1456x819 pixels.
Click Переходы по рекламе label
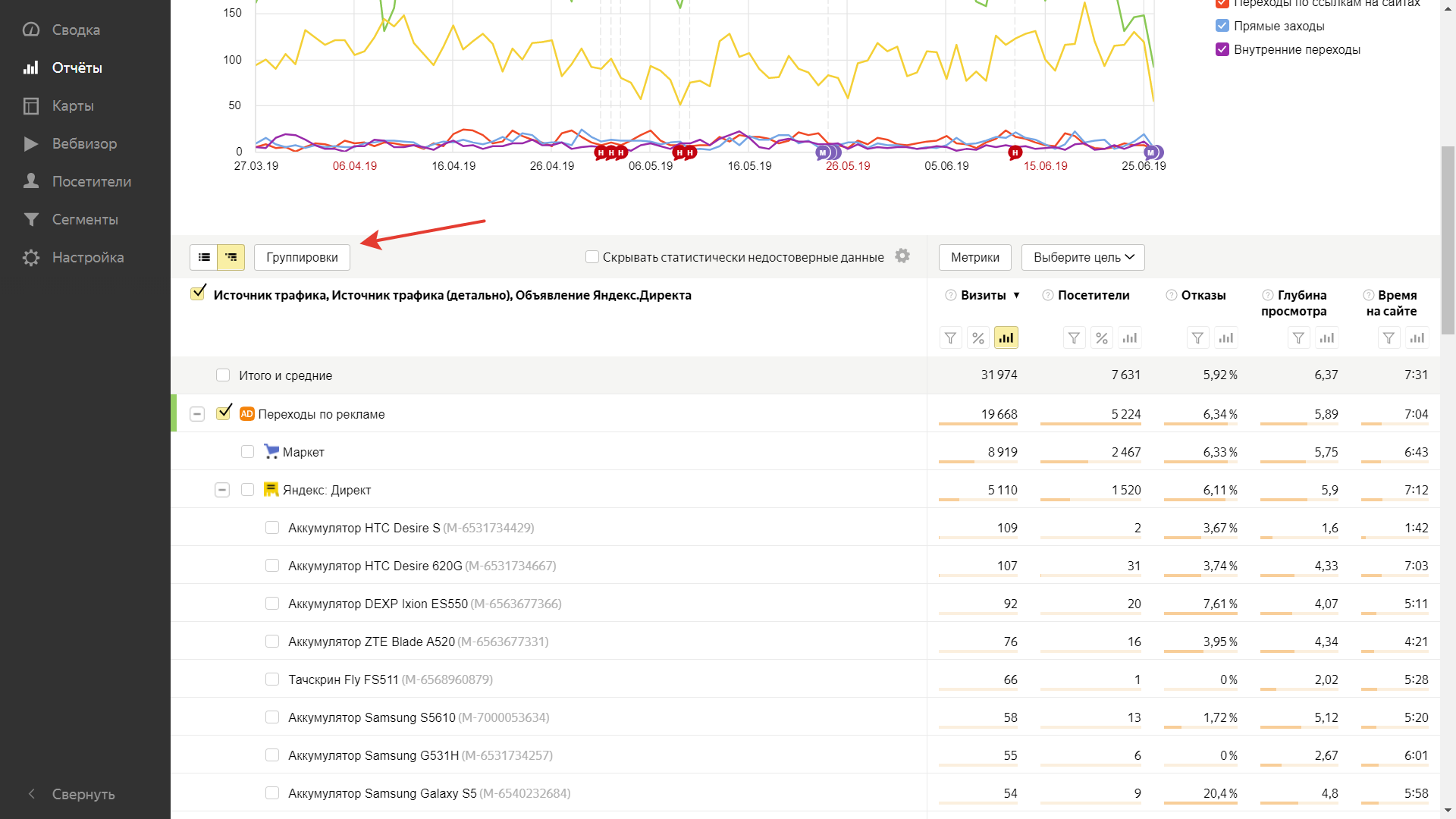(322, 414)
